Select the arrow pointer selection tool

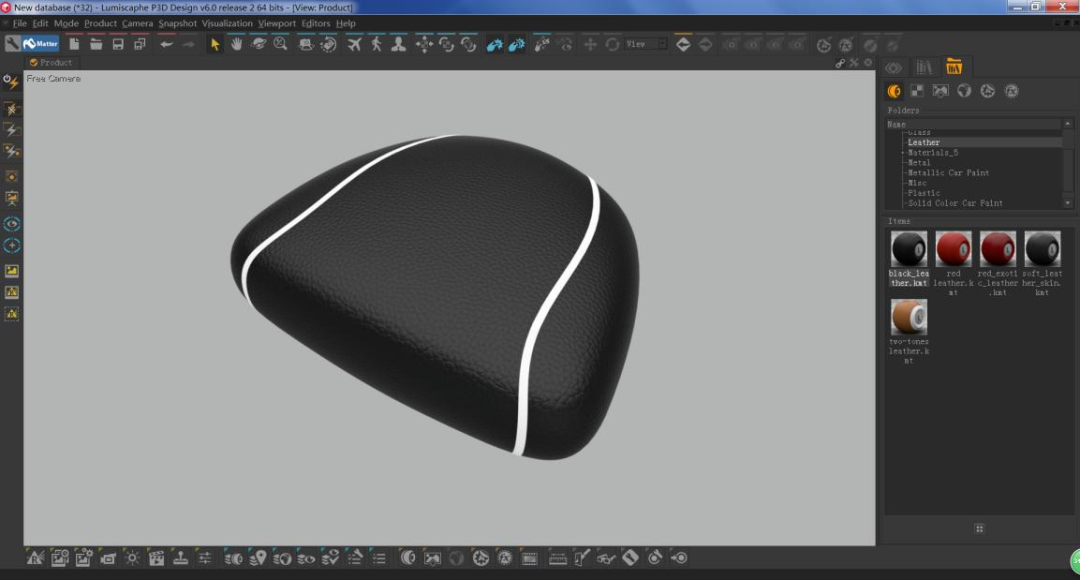pos(215,44)
